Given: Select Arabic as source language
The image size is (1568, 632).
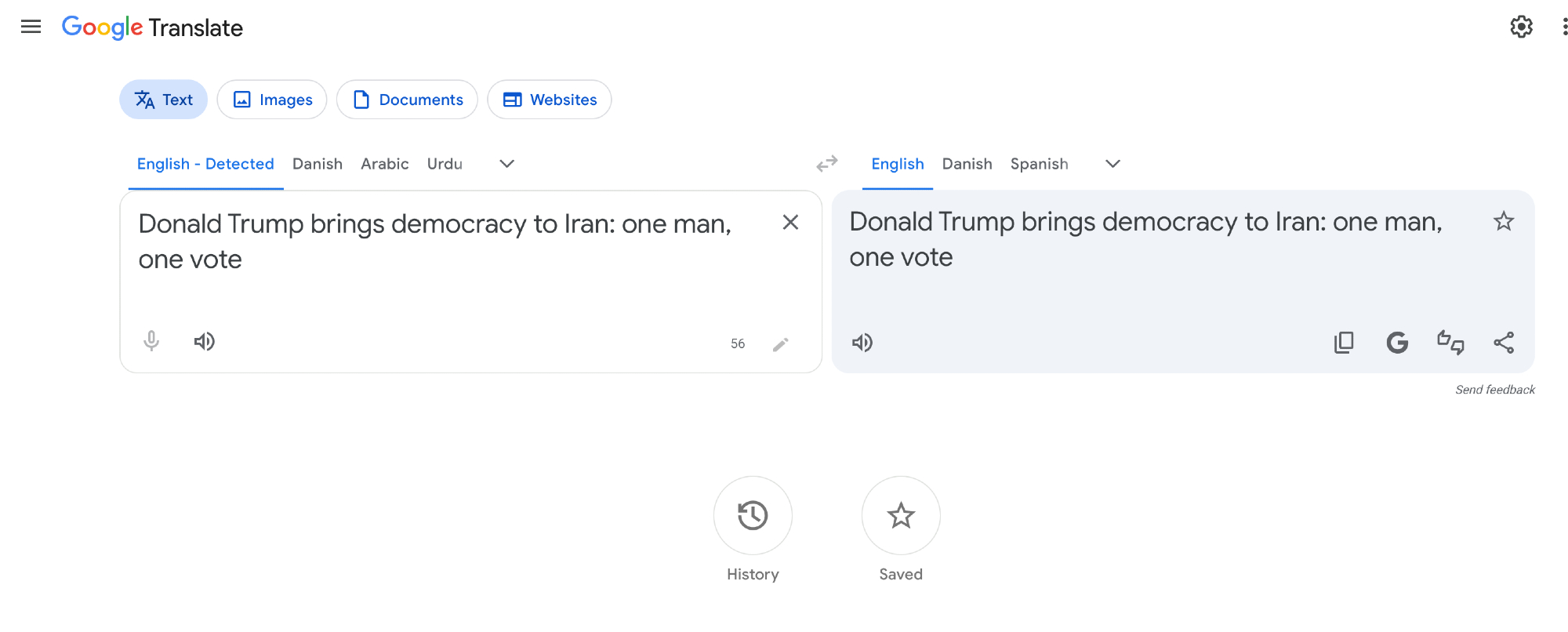Looking at the screenshot, I should 384,164.
